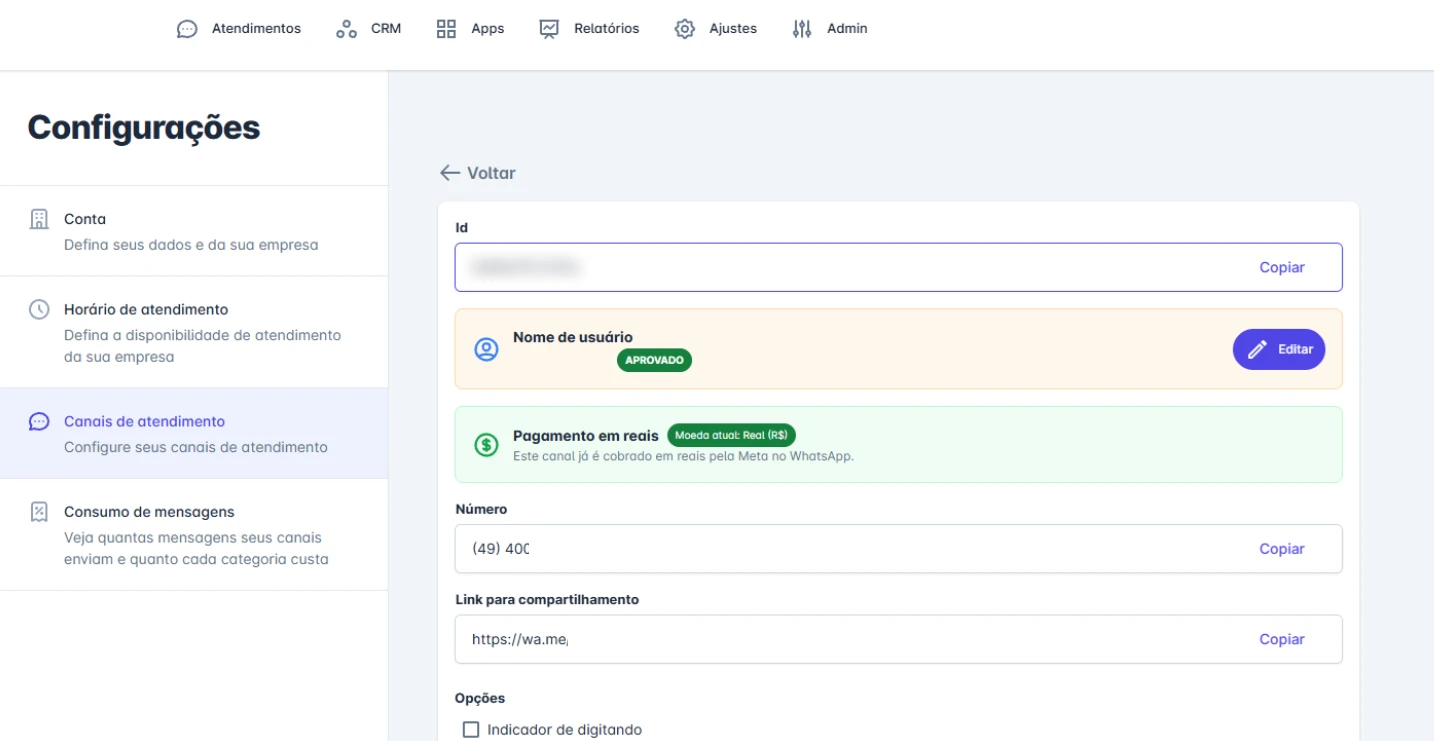The width and height of the screenshot is (1434, 741).
Task: Open the Ajustes menu label
Action: (733, 29)
